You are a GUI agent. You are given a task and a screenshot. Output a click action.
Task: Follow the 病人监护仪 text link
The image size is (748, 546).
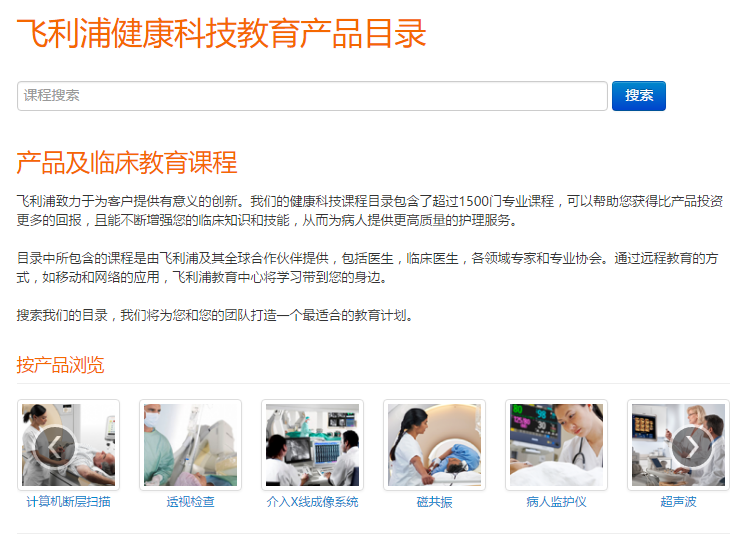556,502
